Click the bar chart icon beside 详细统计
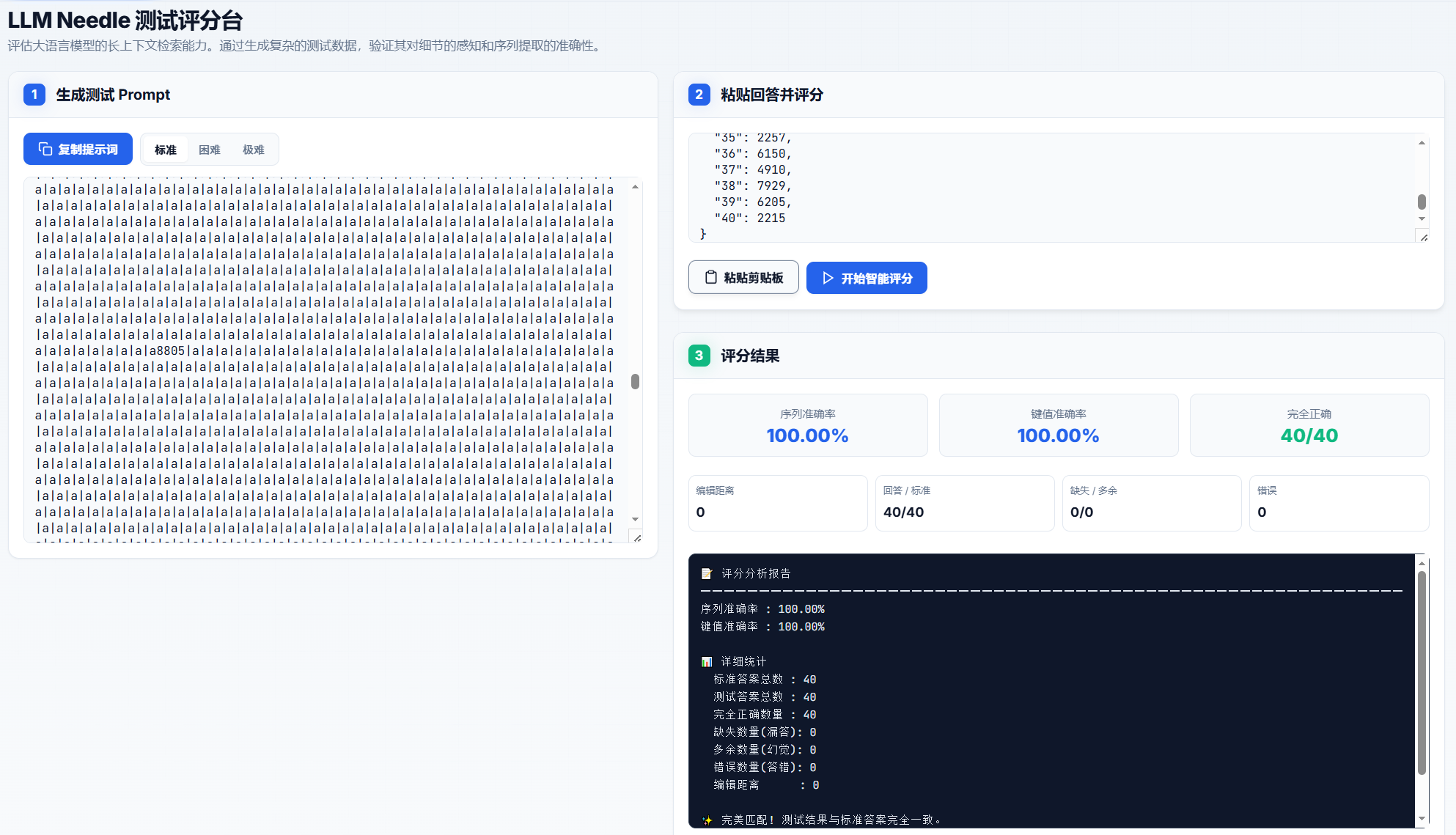The image size is (1456, 835). point(707,661)
